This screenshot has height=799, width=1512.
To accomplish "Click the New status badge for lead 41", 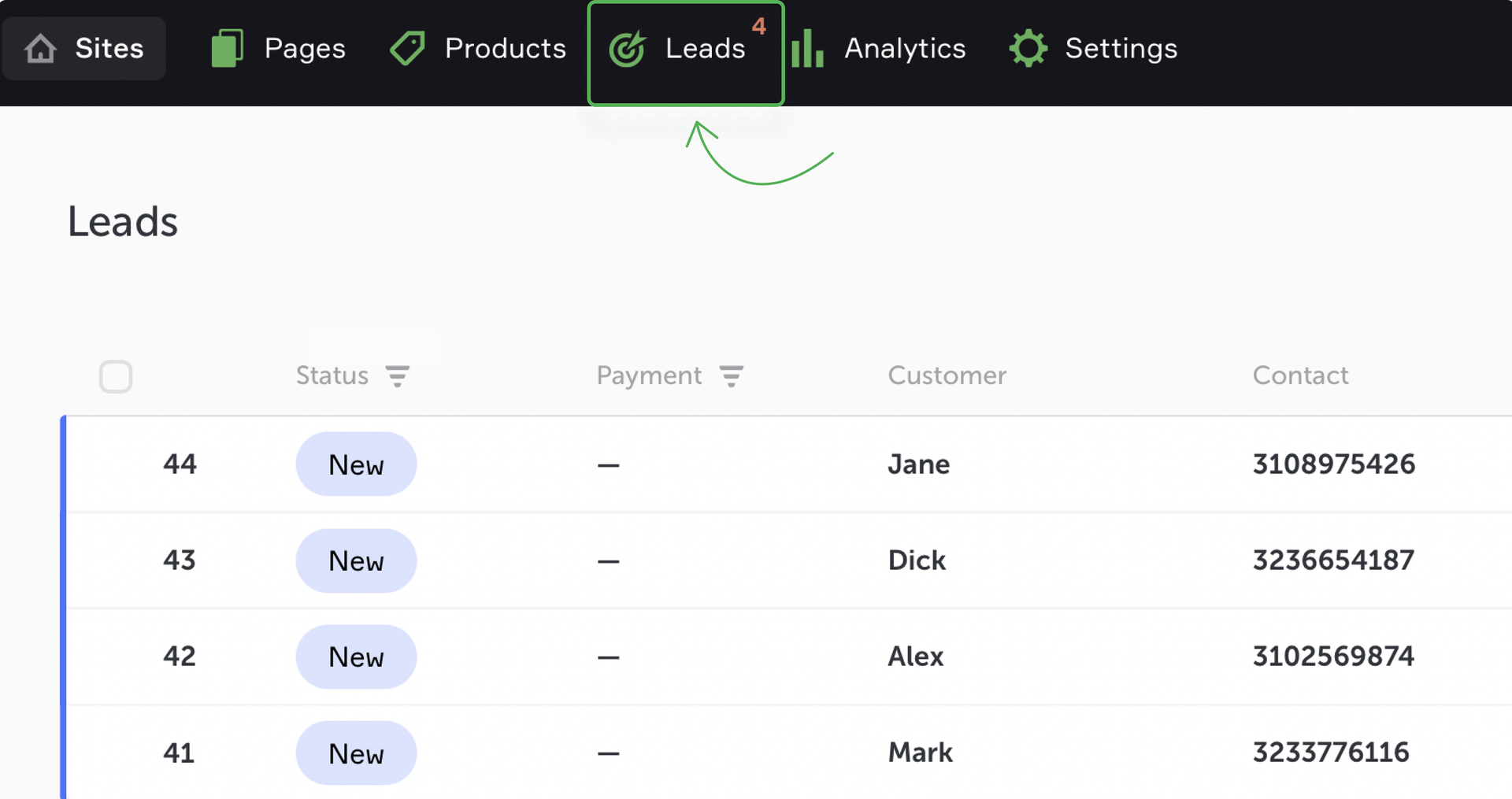I will 356,753.
